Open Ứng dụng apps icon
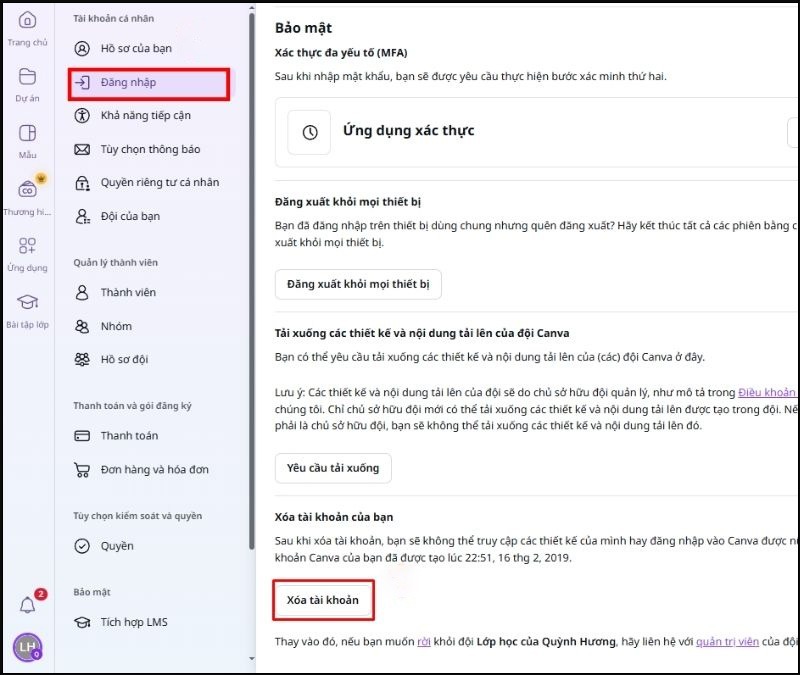The image size is (800, 675). tap(27, 245)
